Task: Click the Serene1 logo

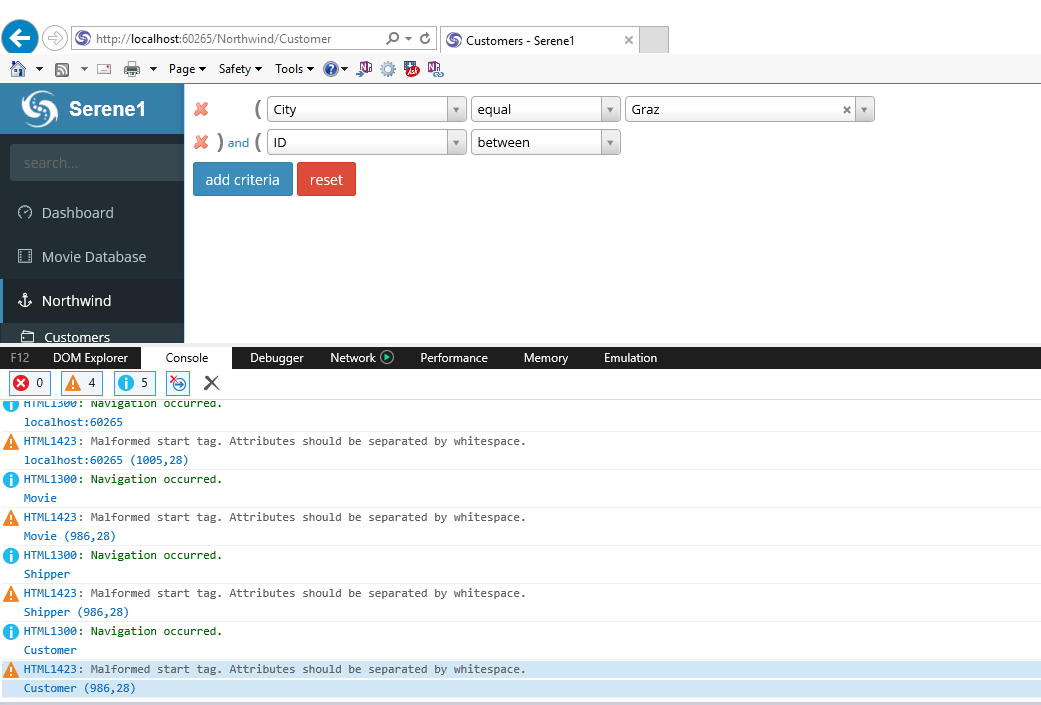Action: pos(92,108)
